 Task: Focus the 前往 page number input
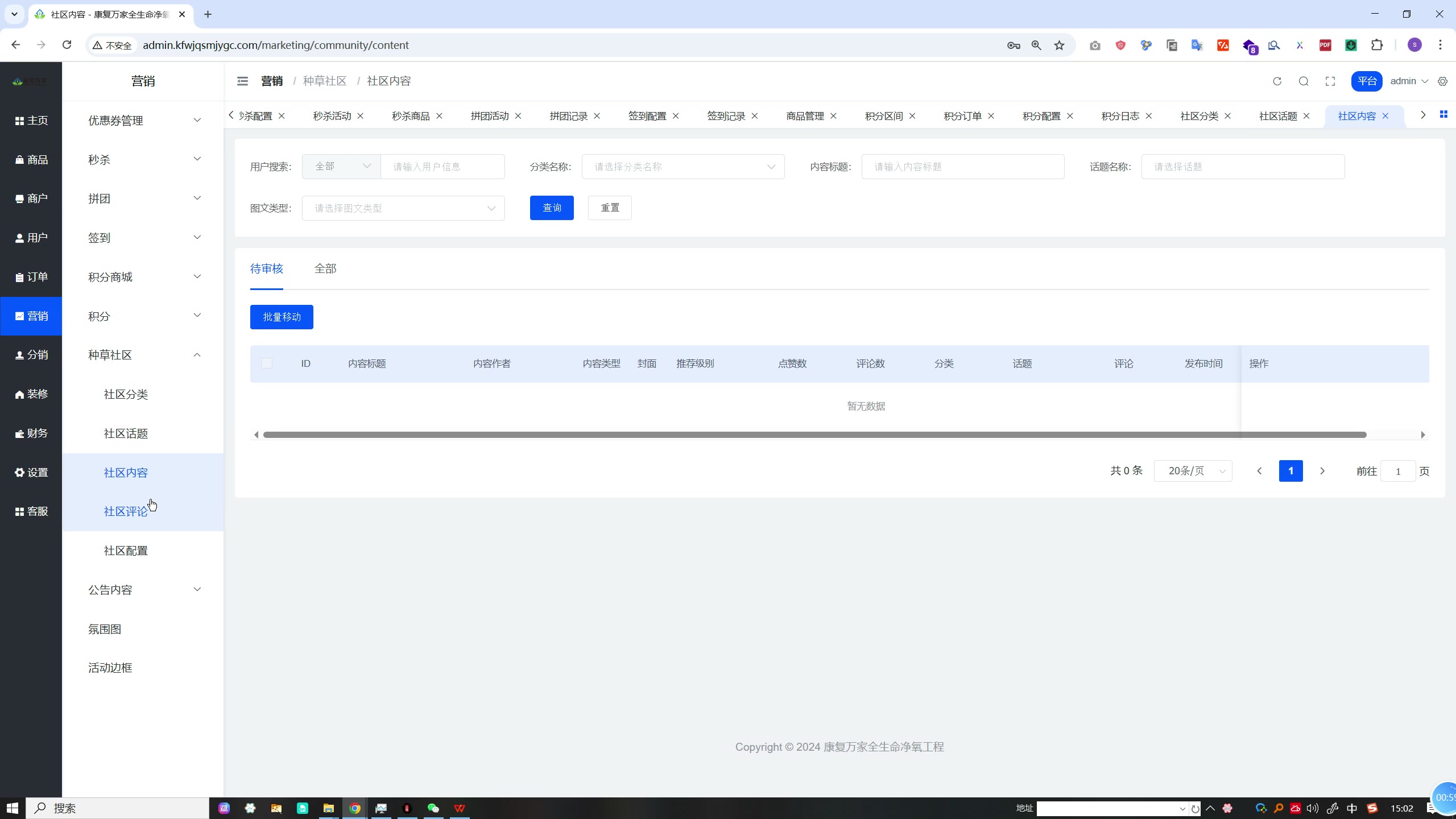click(1398, 471)
